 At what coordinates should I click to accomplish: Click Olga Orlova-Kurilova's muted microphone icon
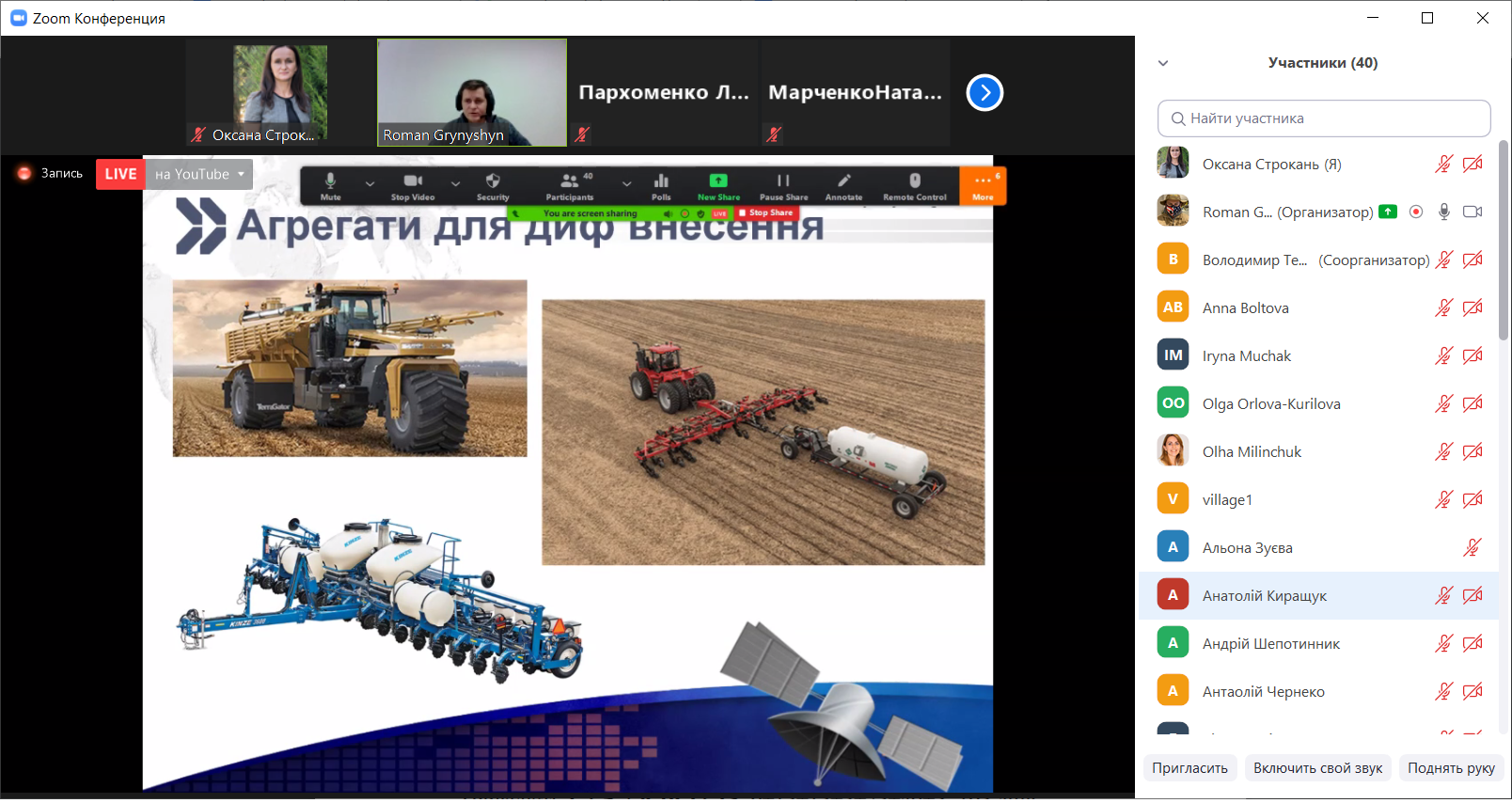click(x=1443, y=403)
